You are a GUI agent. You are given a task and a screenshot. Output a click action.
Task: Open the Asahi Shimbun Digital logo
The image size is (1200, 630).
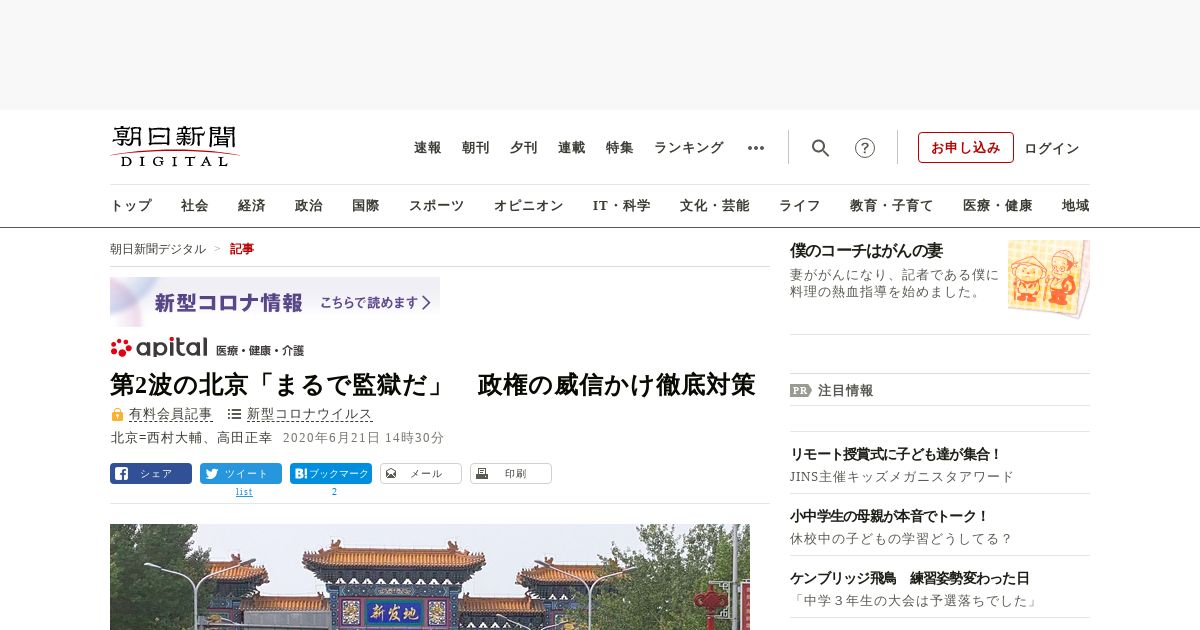coord(175,147)
